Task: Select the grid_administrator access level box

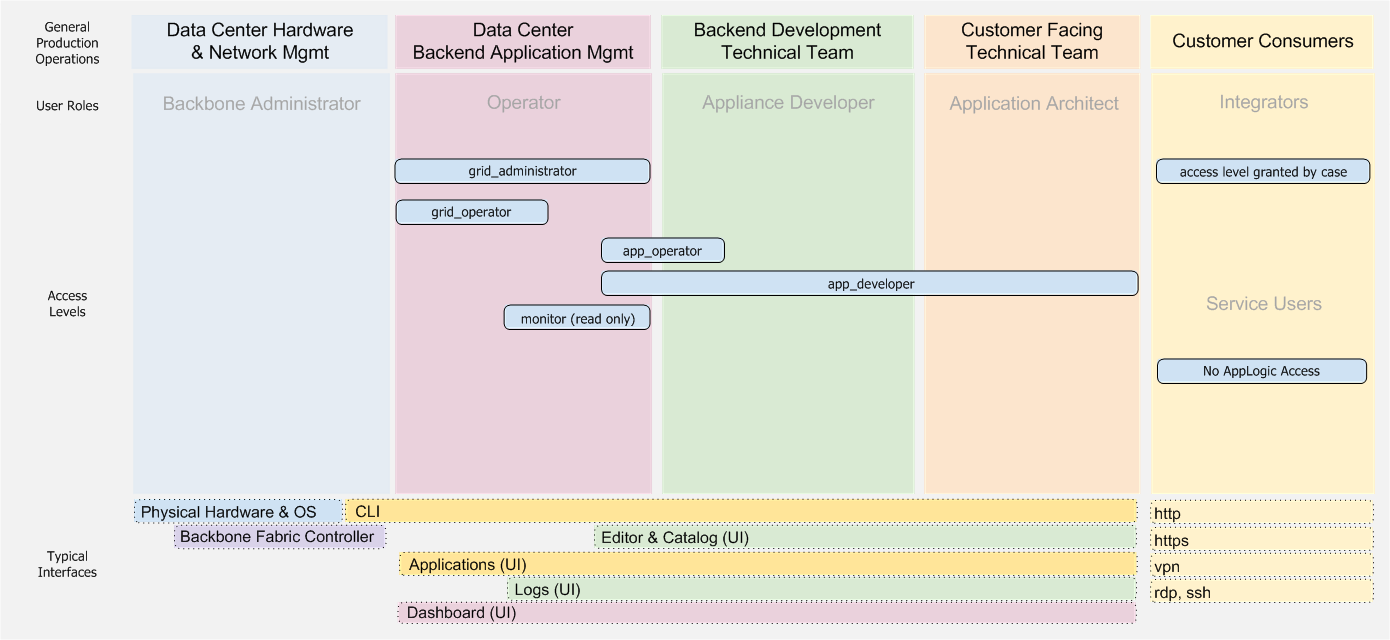Action: 523,171
